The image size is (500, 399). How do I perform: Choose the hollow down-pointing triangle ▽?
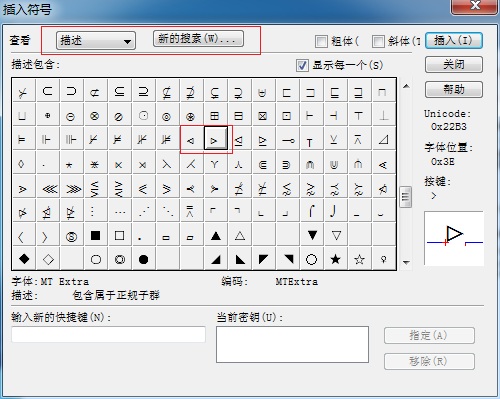pyautogui.click(x=336, y=235)
